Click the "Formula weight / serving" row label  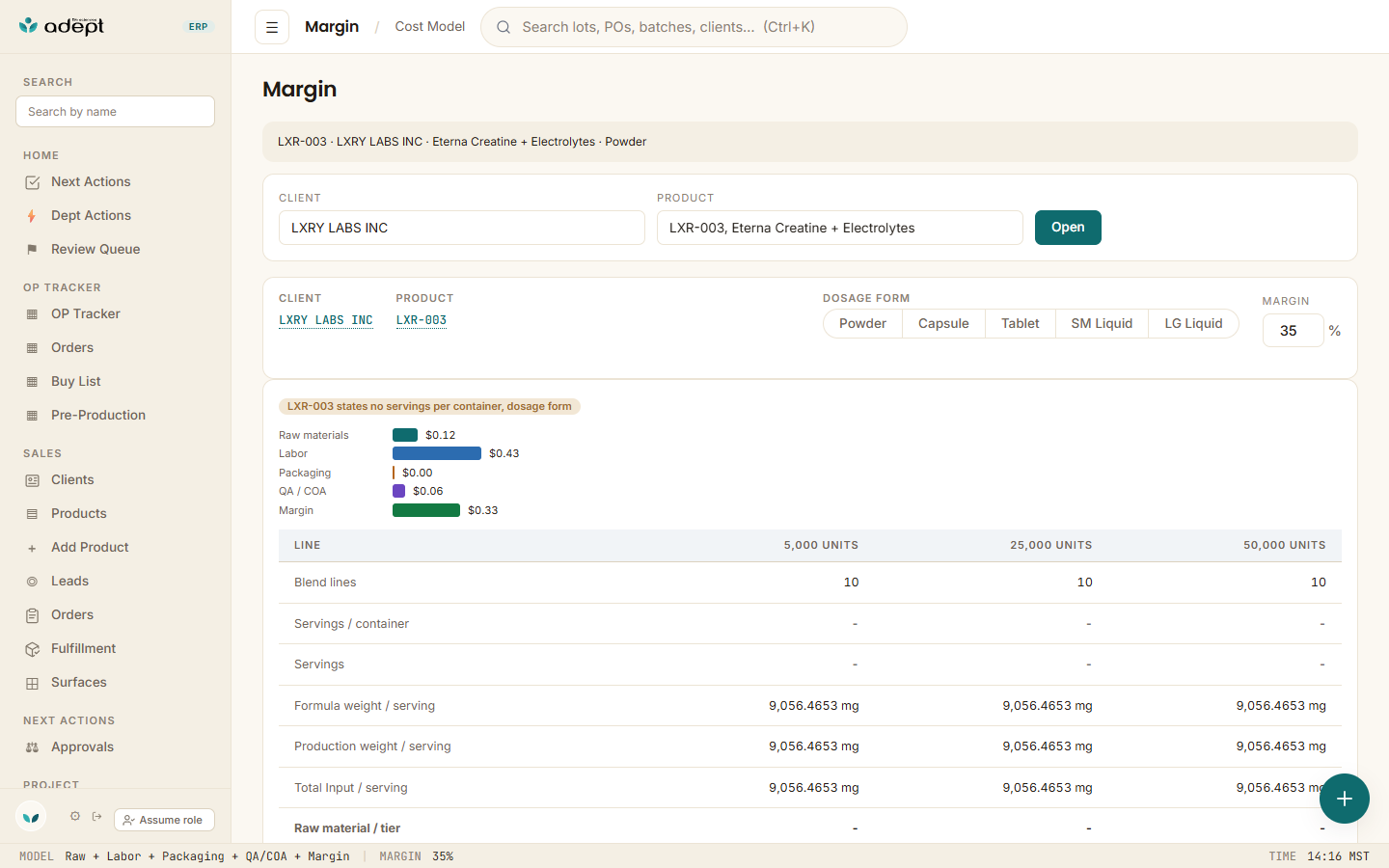[365, 706]
